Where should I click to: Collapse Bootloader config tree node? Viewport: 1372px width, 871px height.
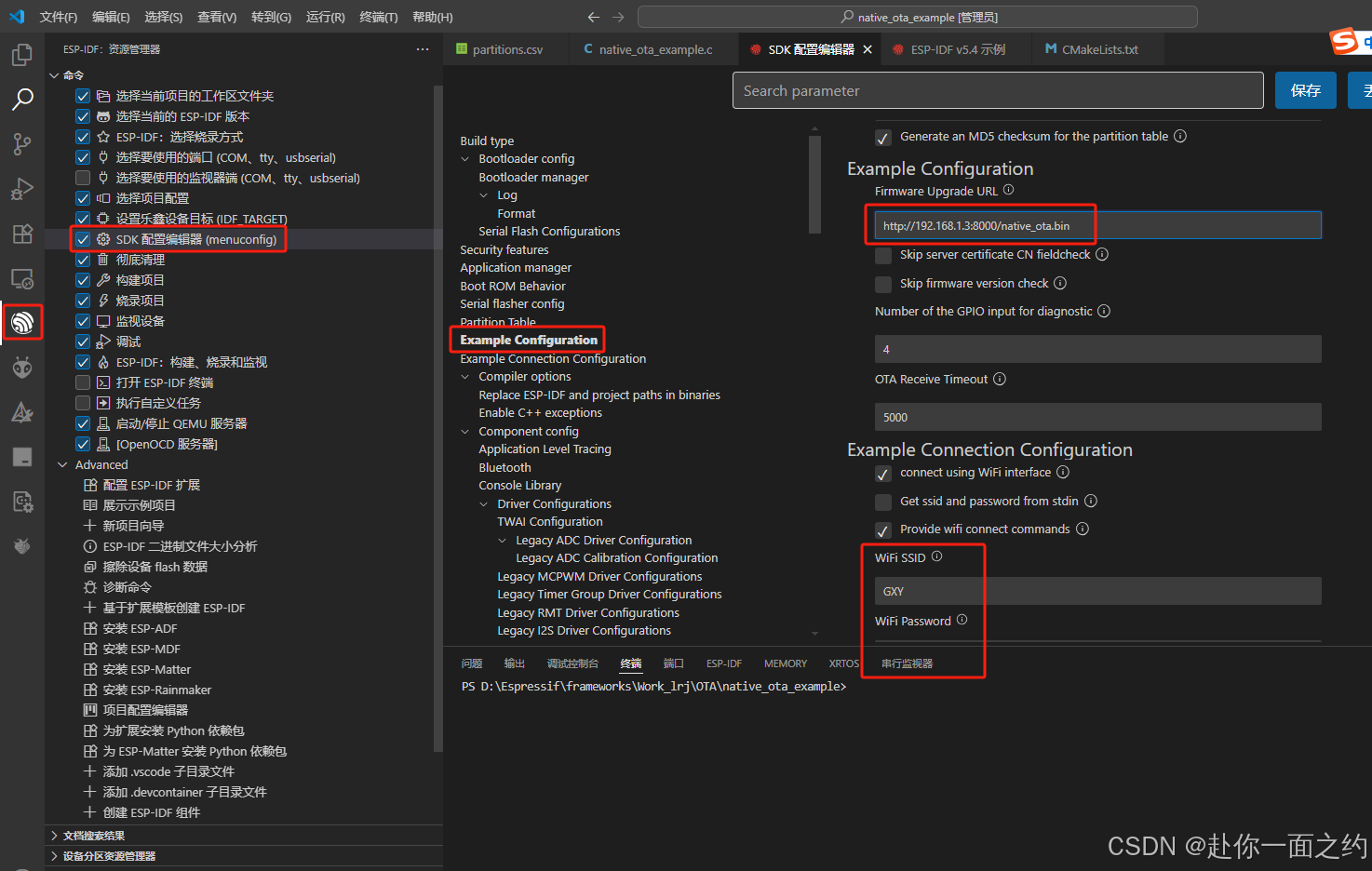465,159
